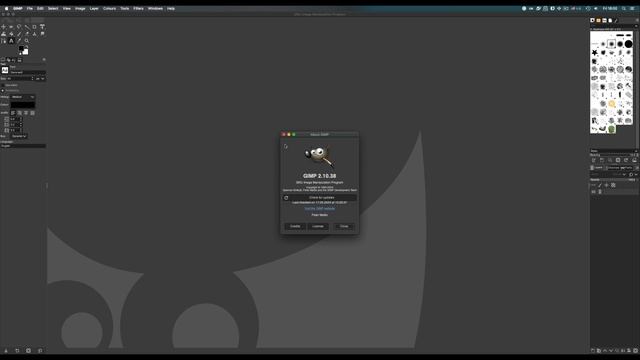
Task: Select the Bucket Fill tool
Action: pos(11,34)
